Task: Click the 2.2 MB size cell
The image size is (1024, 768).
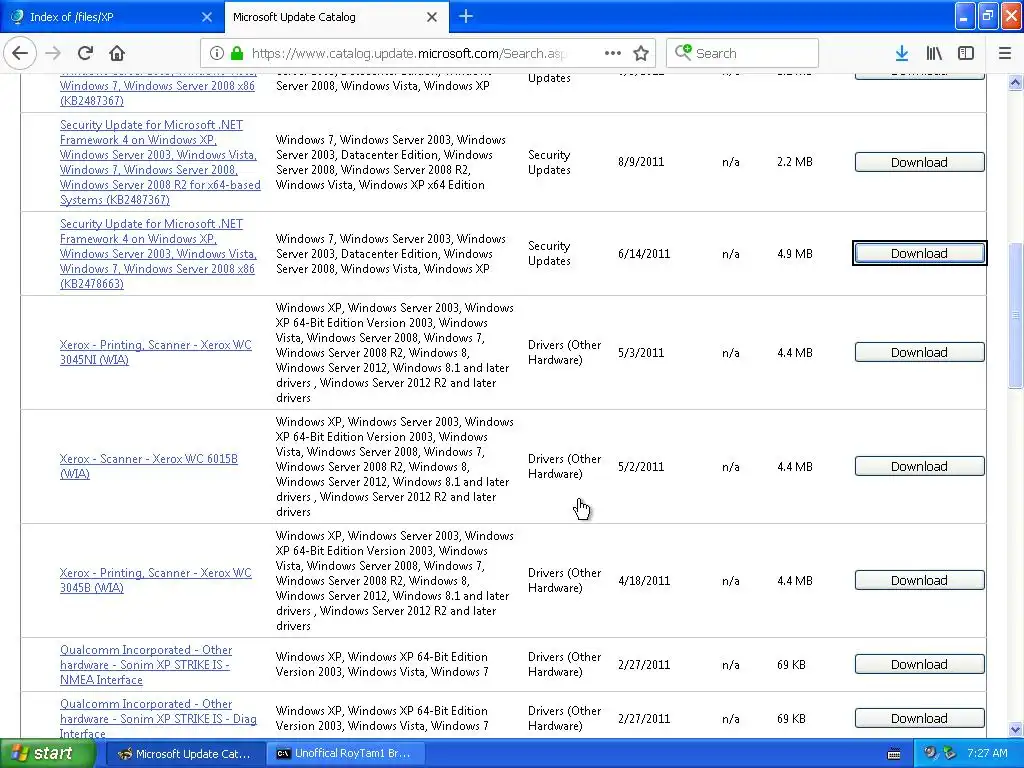Action: (x=795, y=162)
